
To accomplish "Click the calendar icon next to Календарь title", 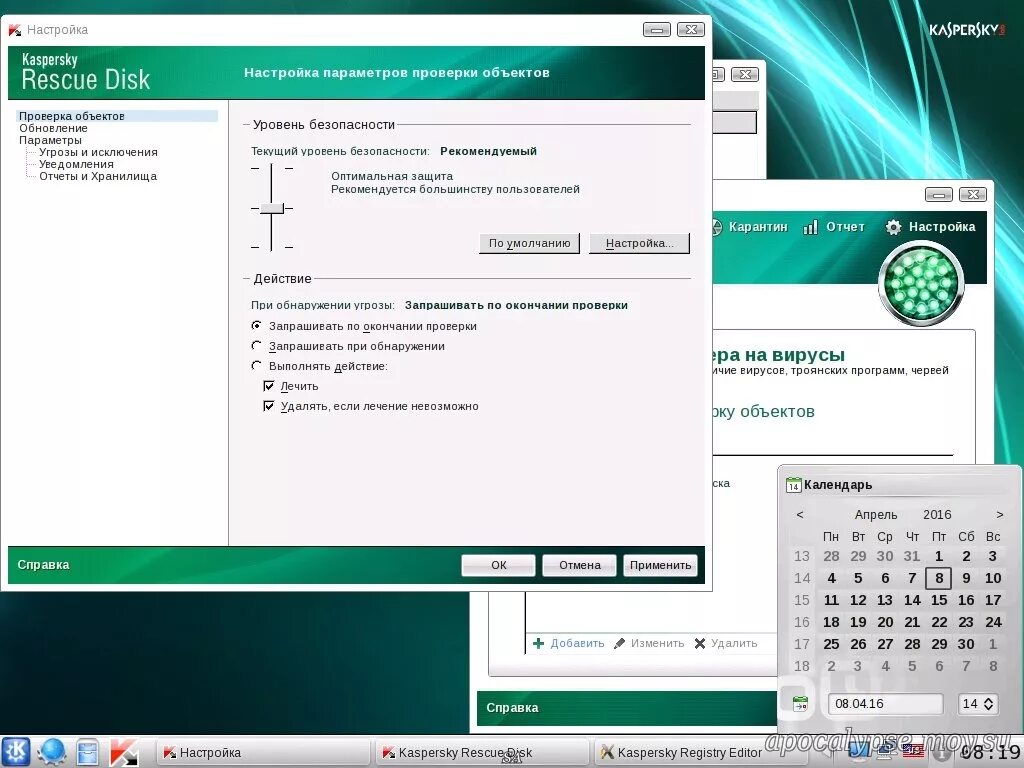I will point(793,485).
